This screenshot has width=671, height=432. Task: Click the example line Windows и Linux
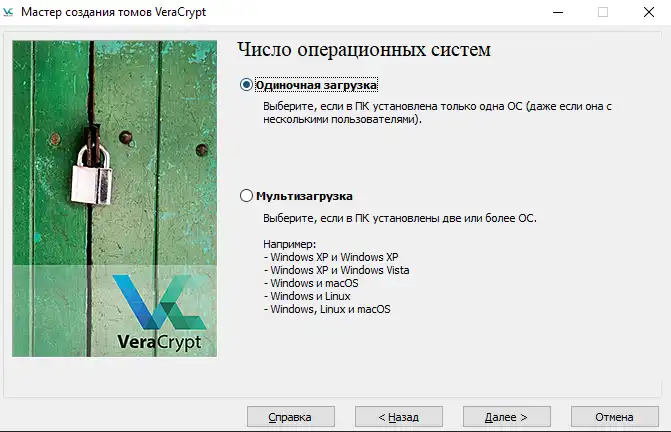click(x=311, y=296)
